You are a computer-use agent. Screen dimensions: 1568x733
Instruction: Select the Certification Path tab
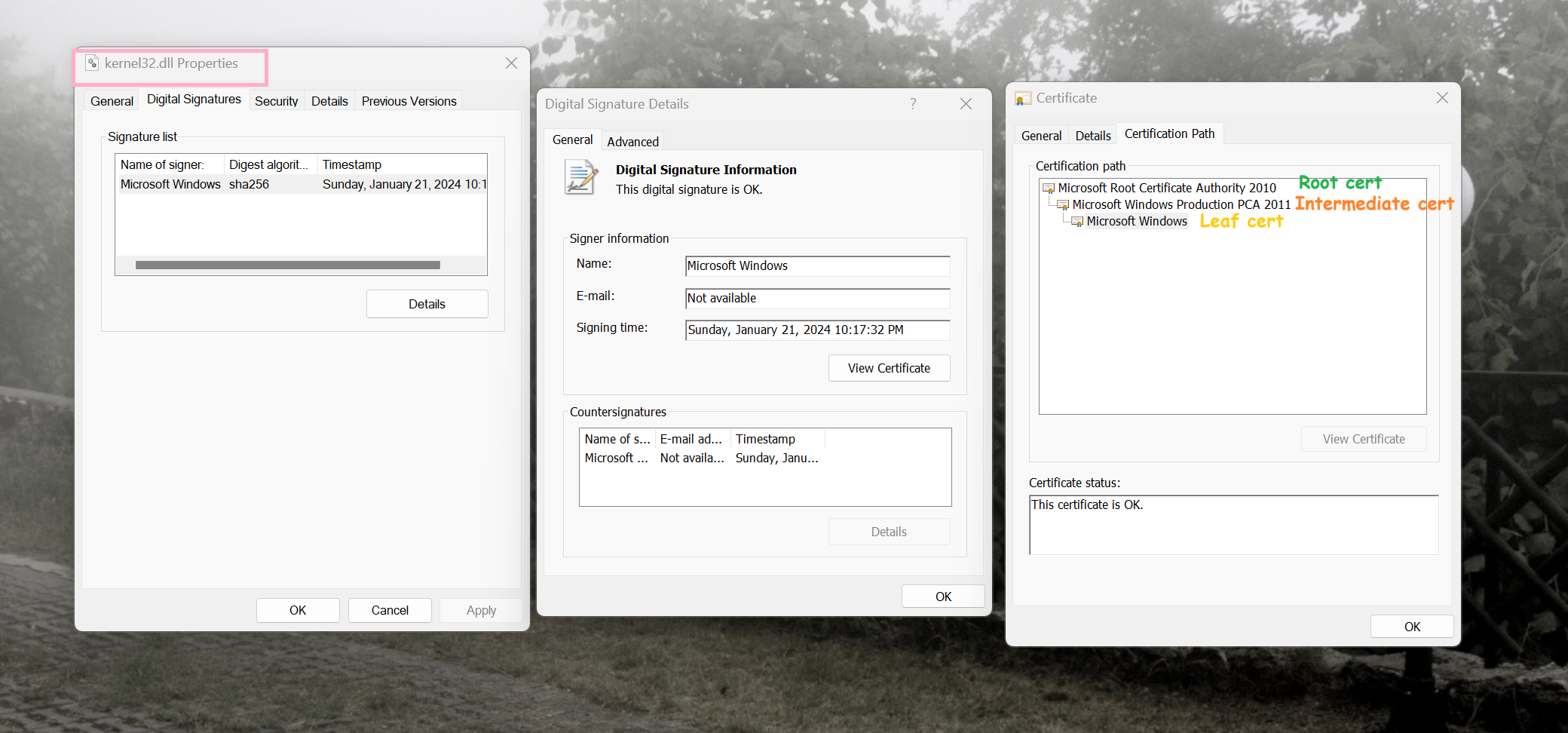coord(1169,133)
